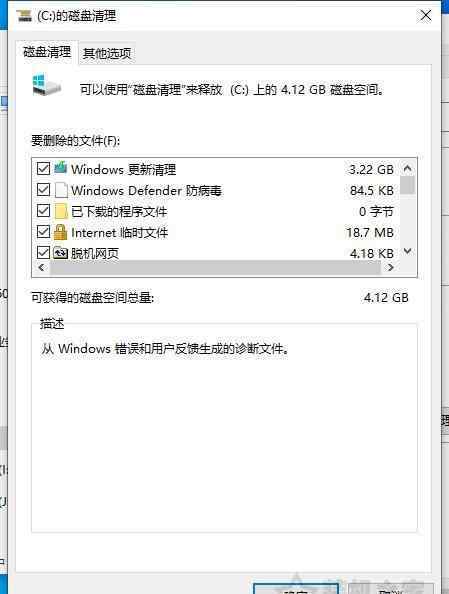Select the 磁盘清理 tab
The width and height of the screenshot is (449, 594).
pyautogui.click(x=47, y=52)
